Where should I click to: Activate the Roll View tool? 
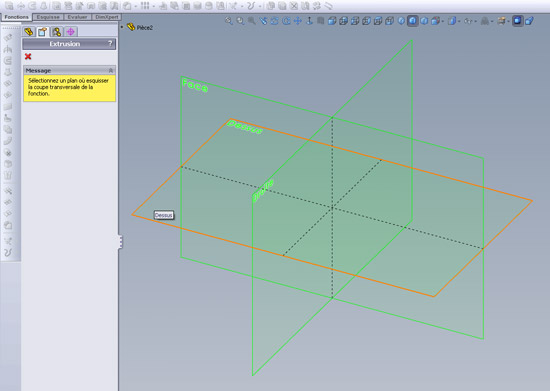coord(286,21)
